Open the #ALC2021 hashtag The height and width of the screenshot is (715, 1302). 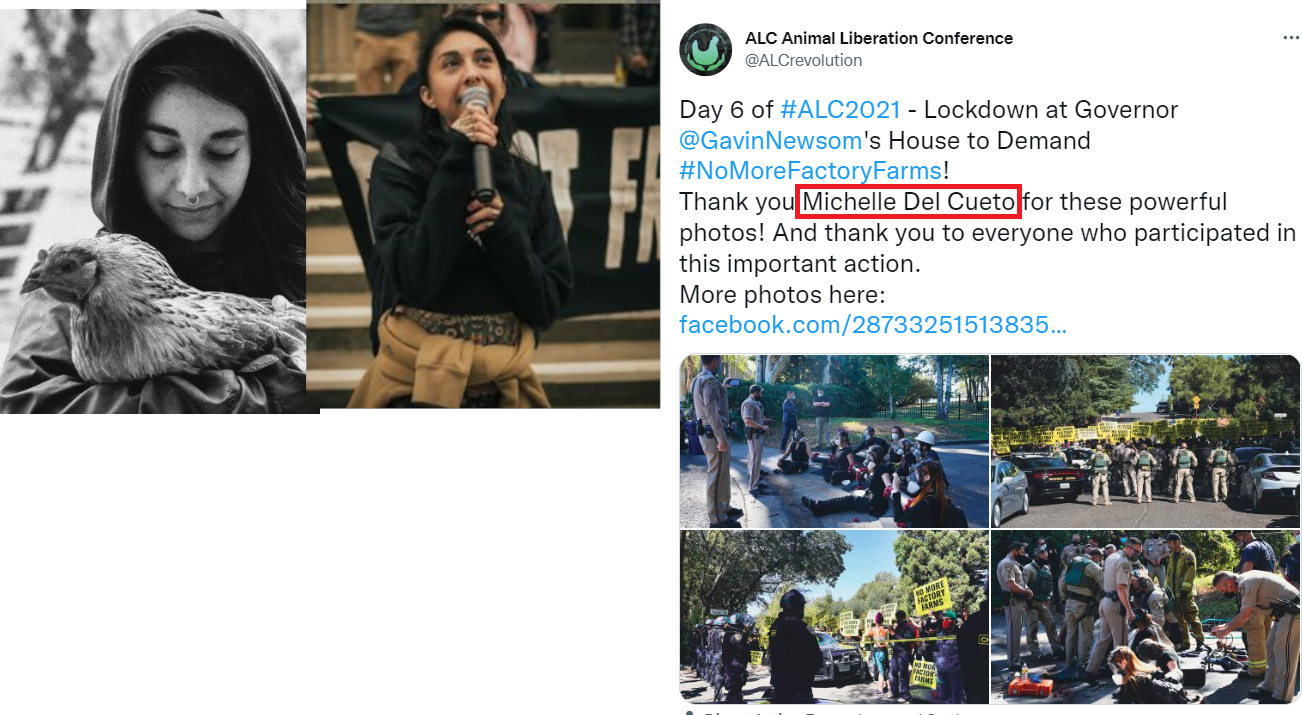tap(840, 109)
